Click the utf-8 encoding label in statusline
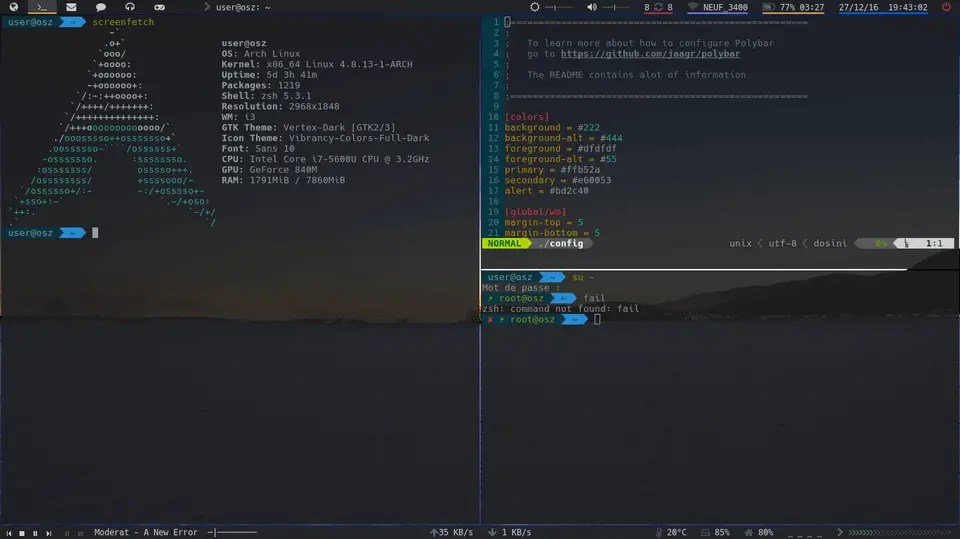The width and height of the screenshot is (960, 539). [782, 243]
